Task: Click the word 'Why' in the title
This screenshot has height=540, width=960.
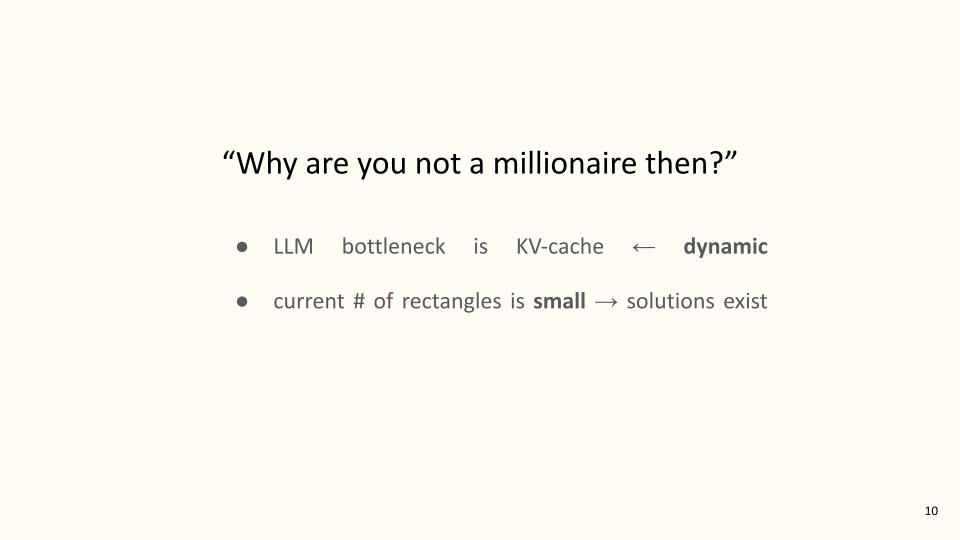Action: [x=266, y=164]
